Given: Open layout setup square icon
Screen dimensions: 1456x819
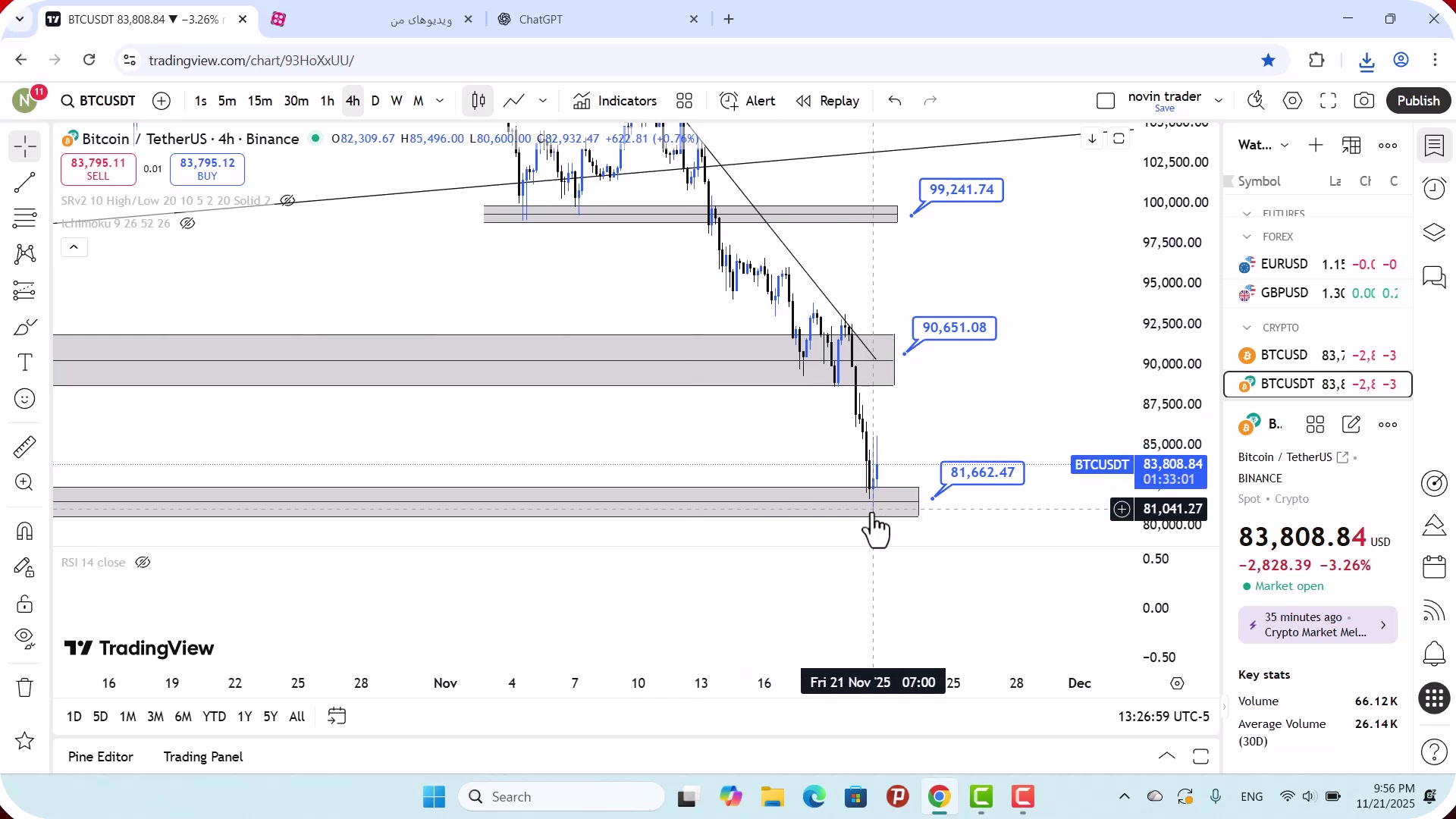Looking at the screenshot, I should point(1106,101).
